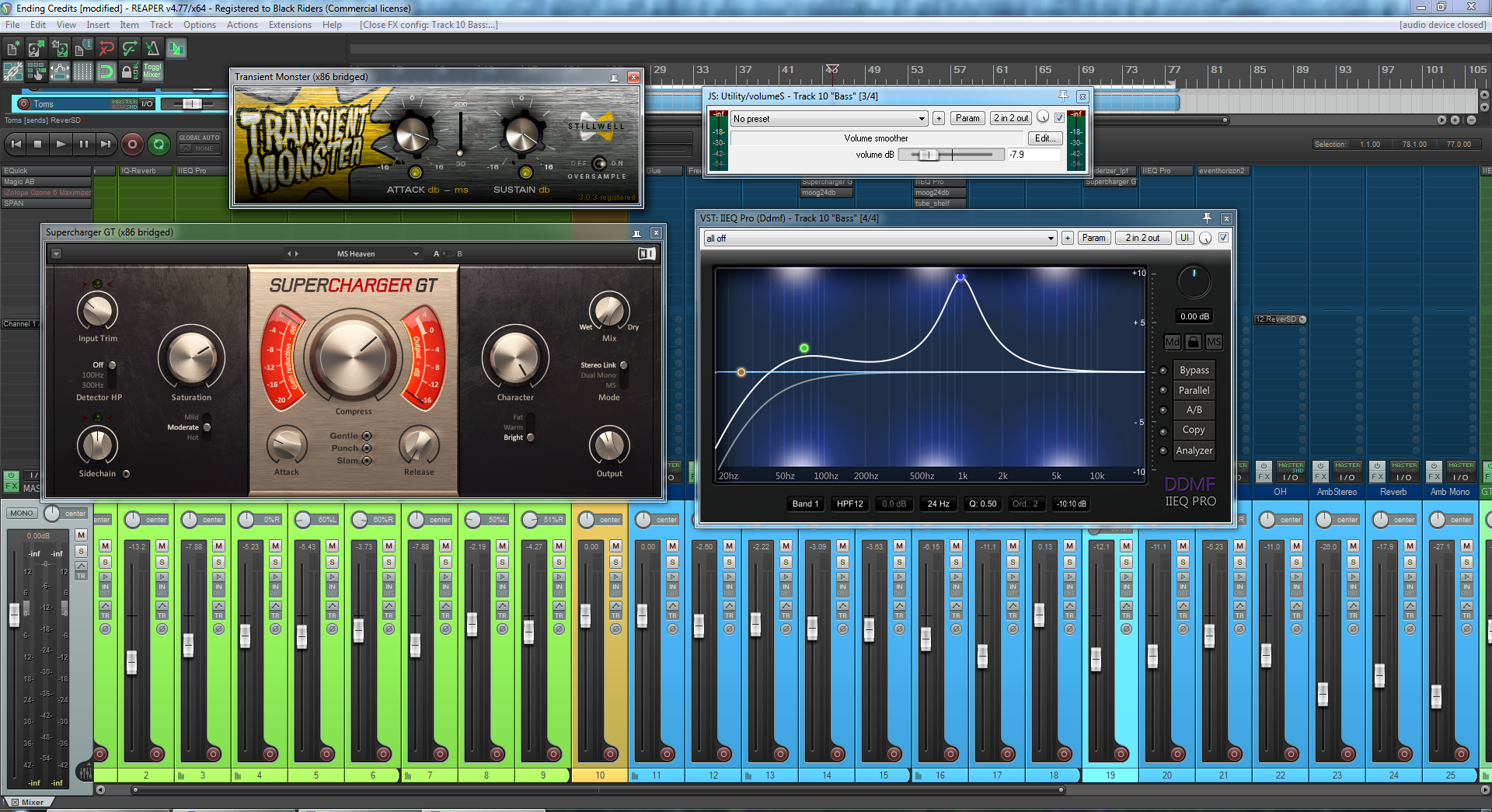Select the Slam compress mode radio

(367, 461)
